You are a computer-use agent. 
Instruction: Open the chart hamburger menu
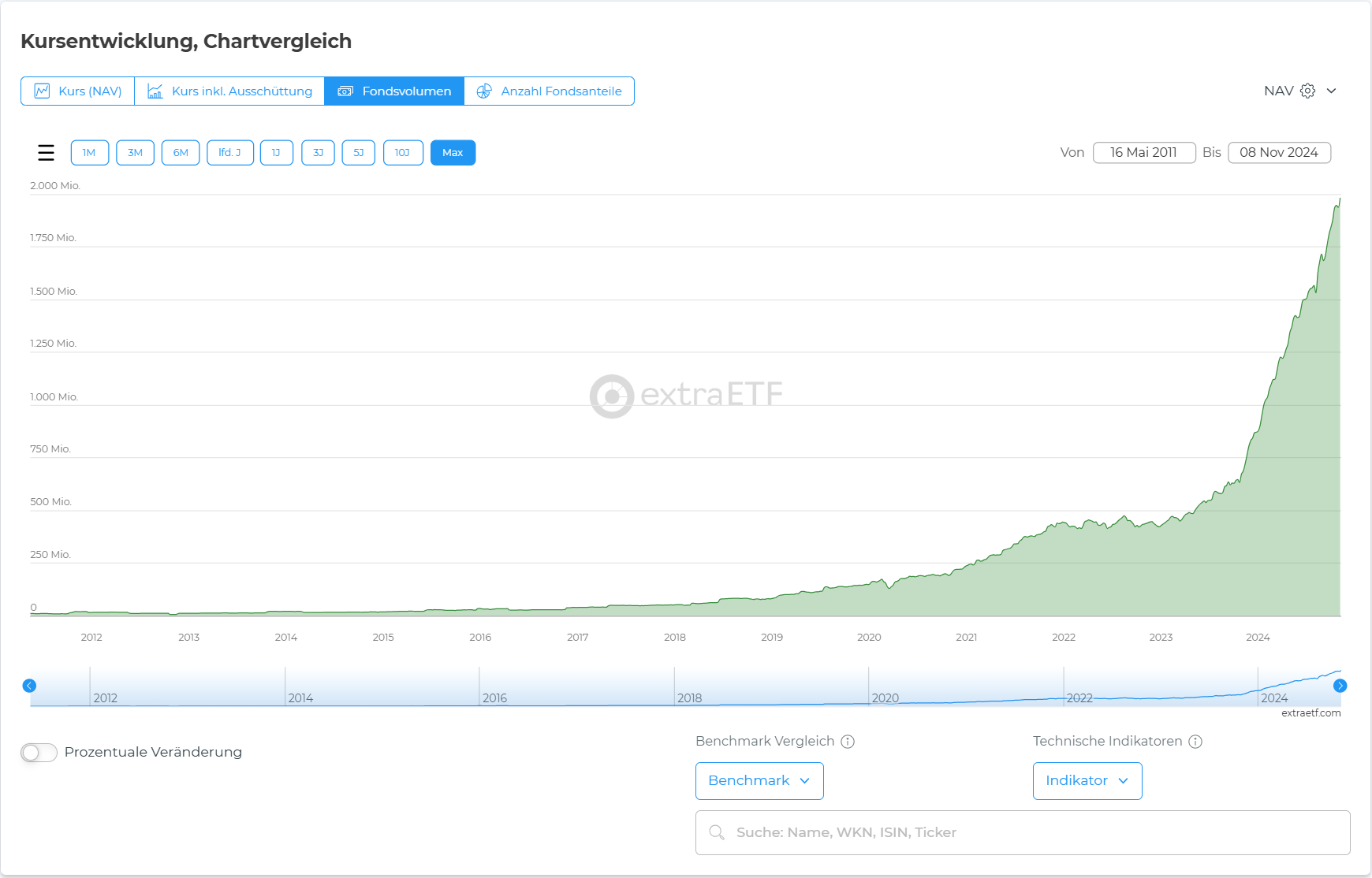[x=46, y=153]
